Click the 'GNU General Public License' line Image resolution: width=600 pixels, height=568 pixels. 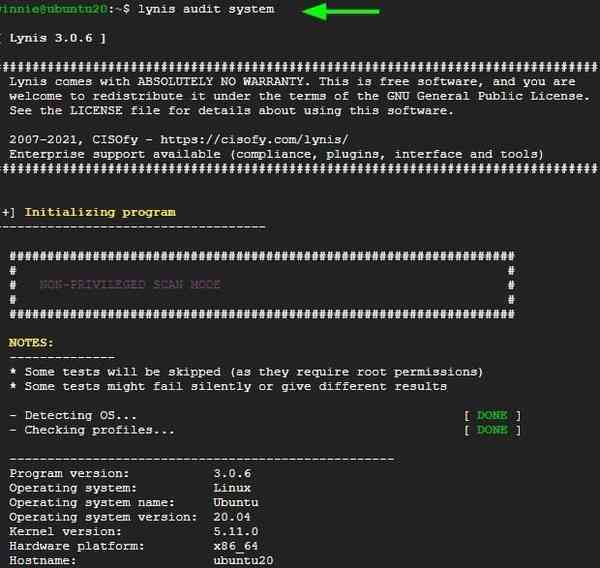(299, 96)
